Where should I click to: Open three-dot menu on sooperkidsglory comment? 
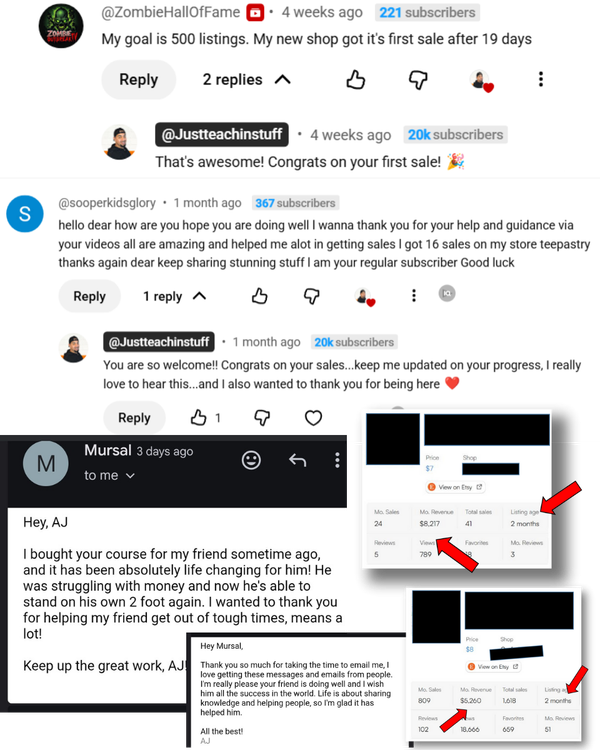click(x=414, y=296)
